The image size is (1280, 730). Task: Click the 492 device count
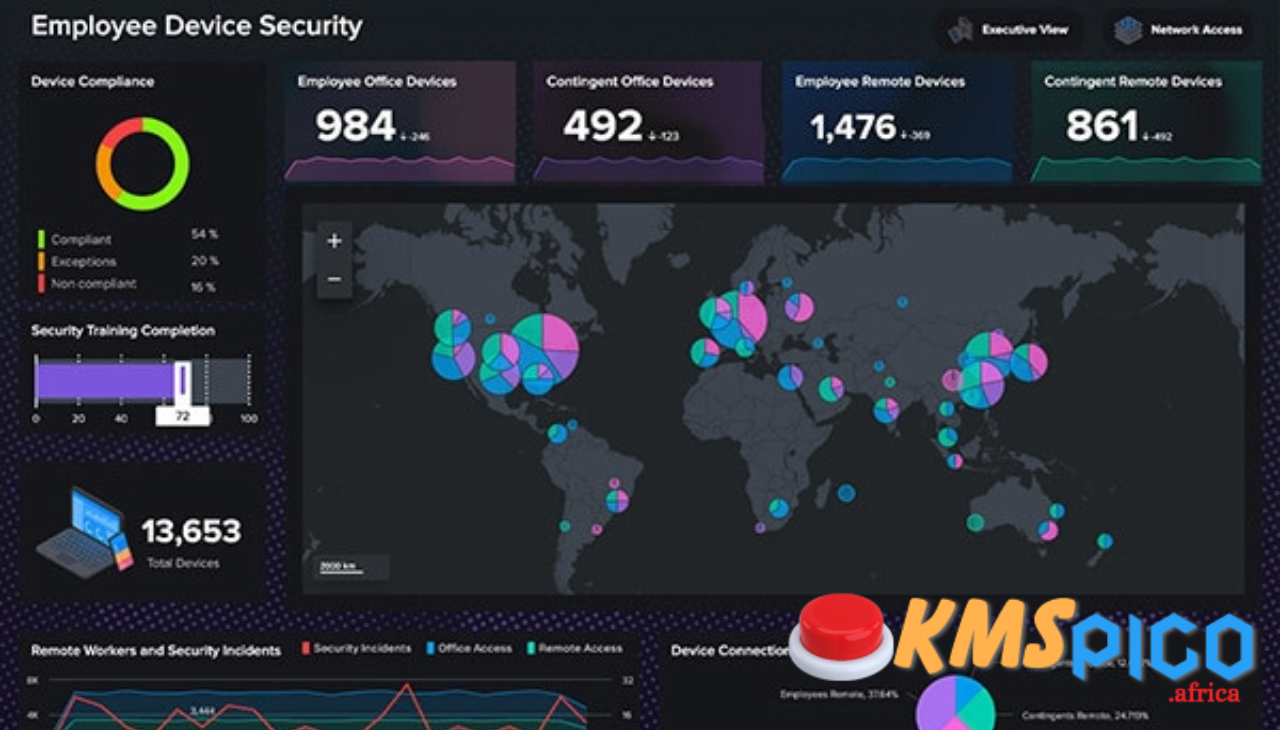click(x=603, y=126)
